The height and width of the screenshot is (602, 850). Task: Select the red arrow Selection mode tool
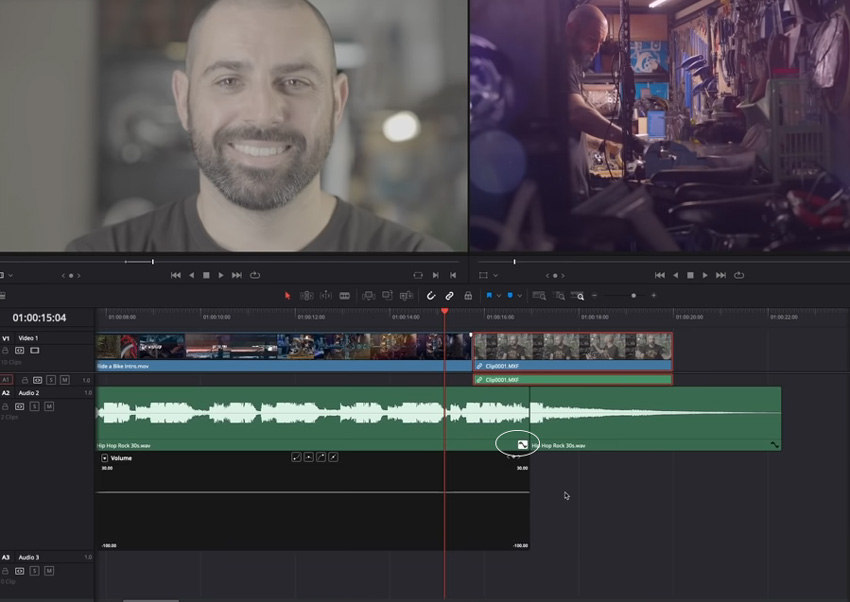coord(288,296)
